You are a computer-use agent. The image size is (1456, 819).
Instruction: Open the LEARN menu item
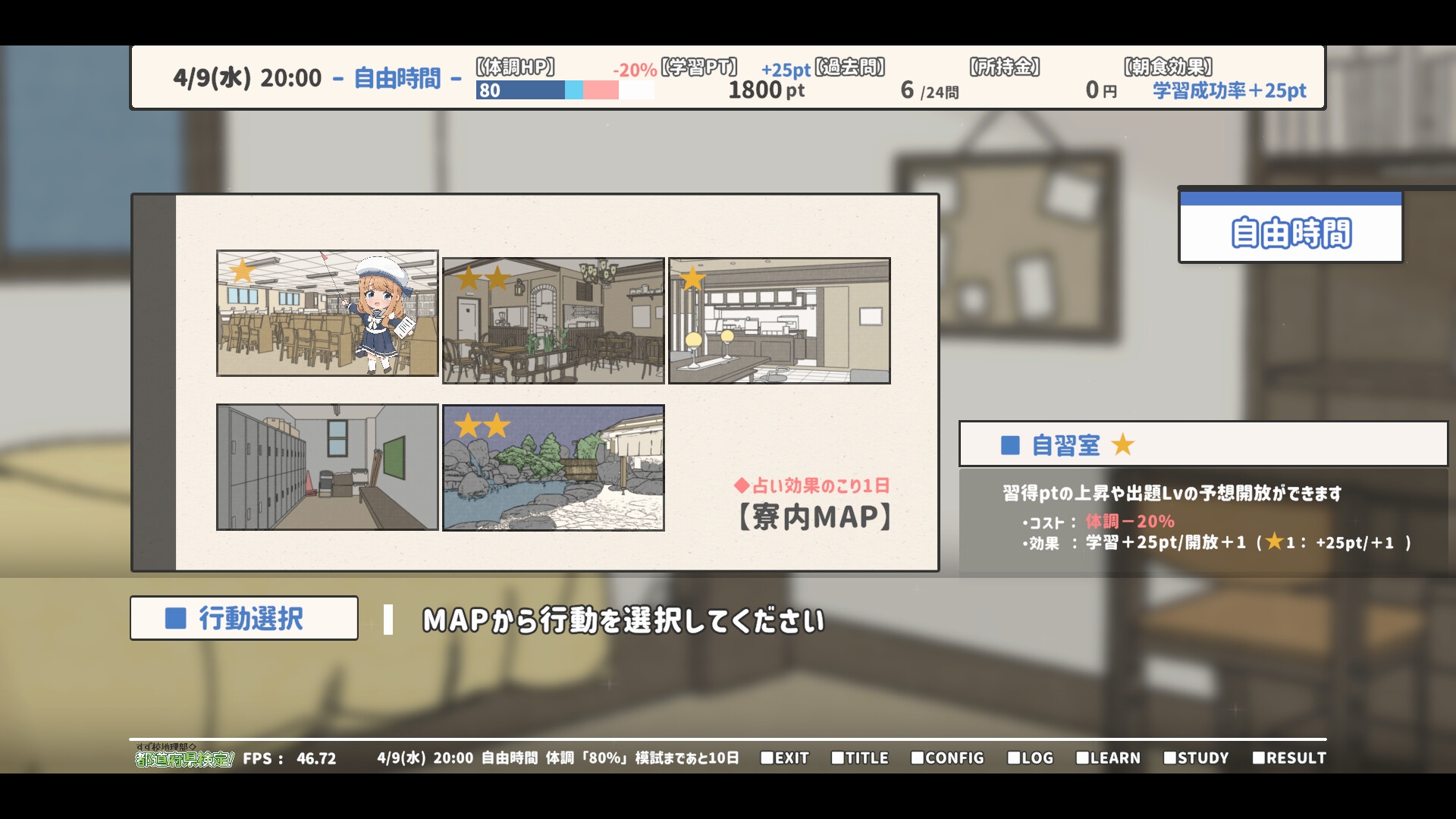coord(1108,758)
